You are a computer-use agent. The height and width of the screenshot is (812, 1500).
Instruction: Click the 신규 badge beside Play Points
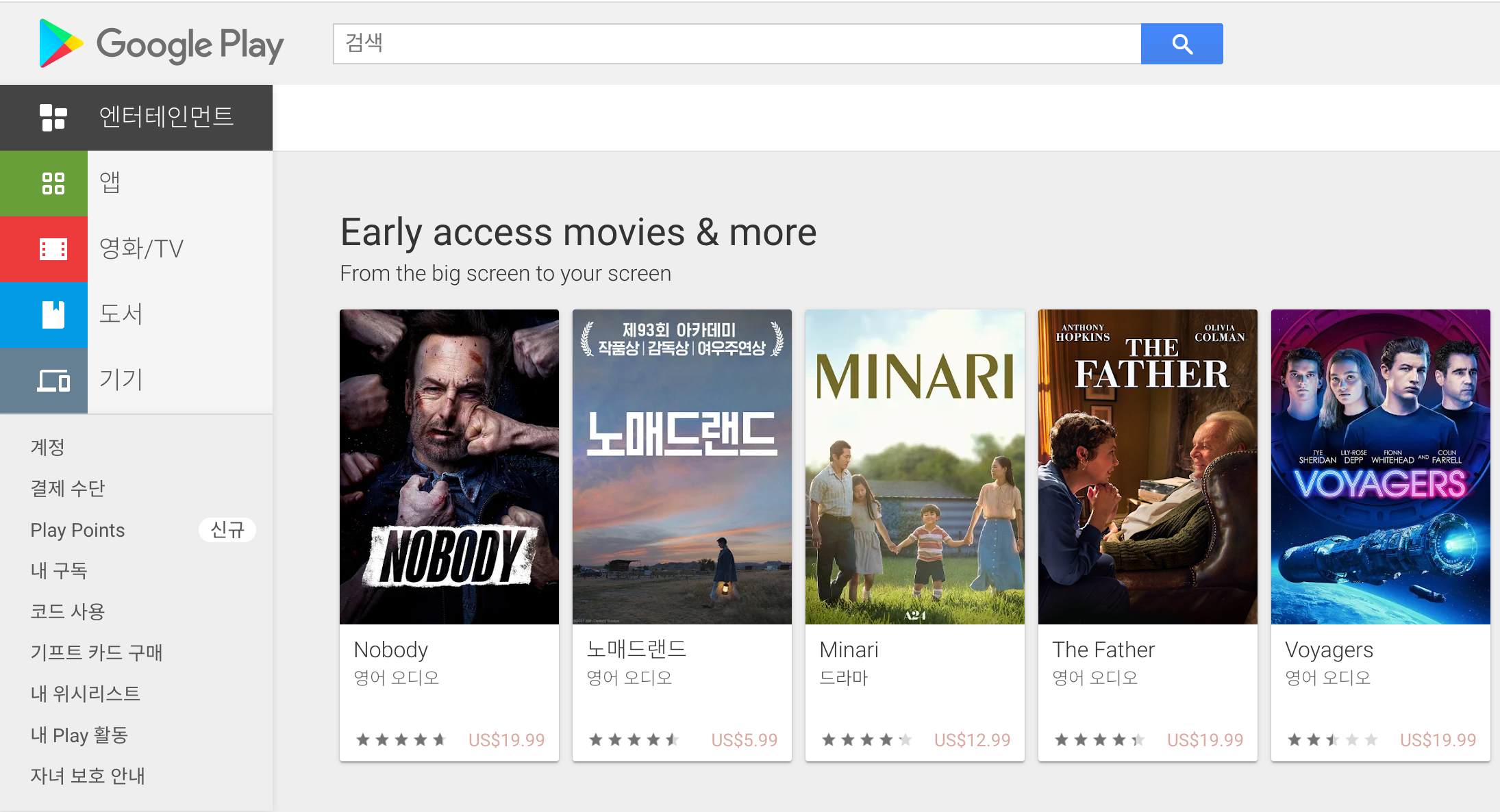point(227,530)
